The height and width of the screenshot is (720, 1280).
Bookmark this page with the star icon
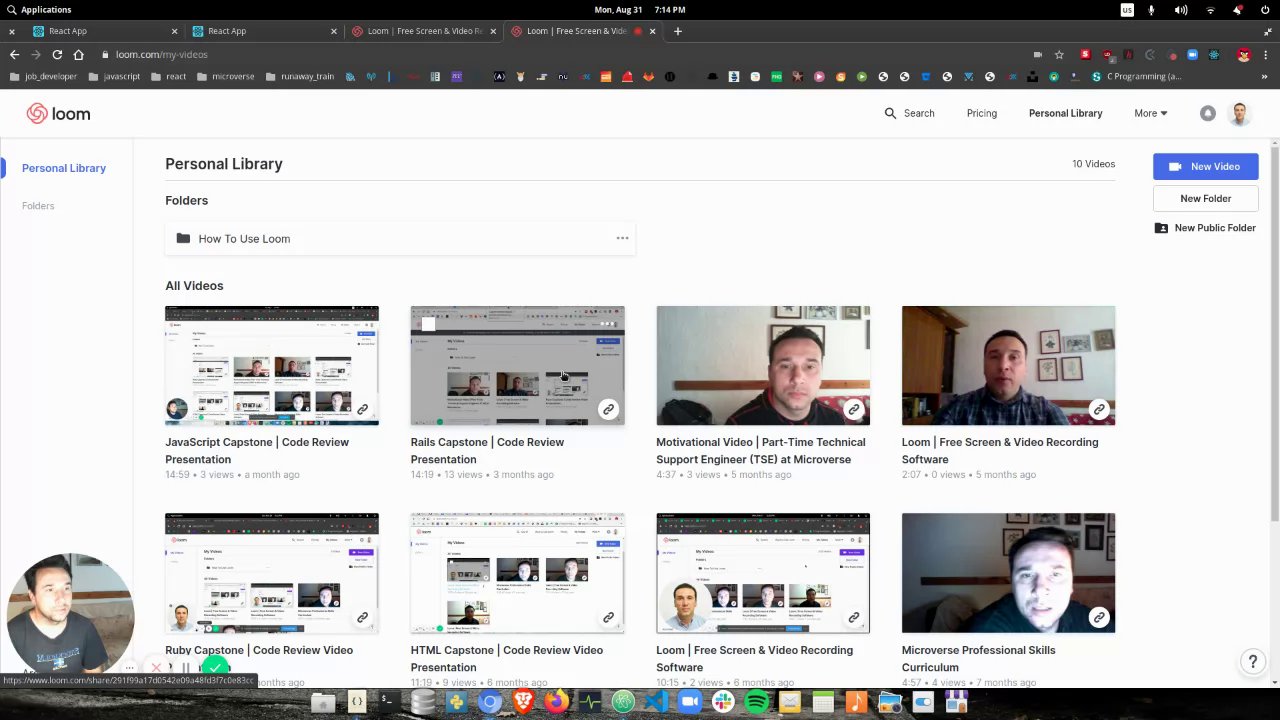pyautogui.click(x=1059, y=54)
